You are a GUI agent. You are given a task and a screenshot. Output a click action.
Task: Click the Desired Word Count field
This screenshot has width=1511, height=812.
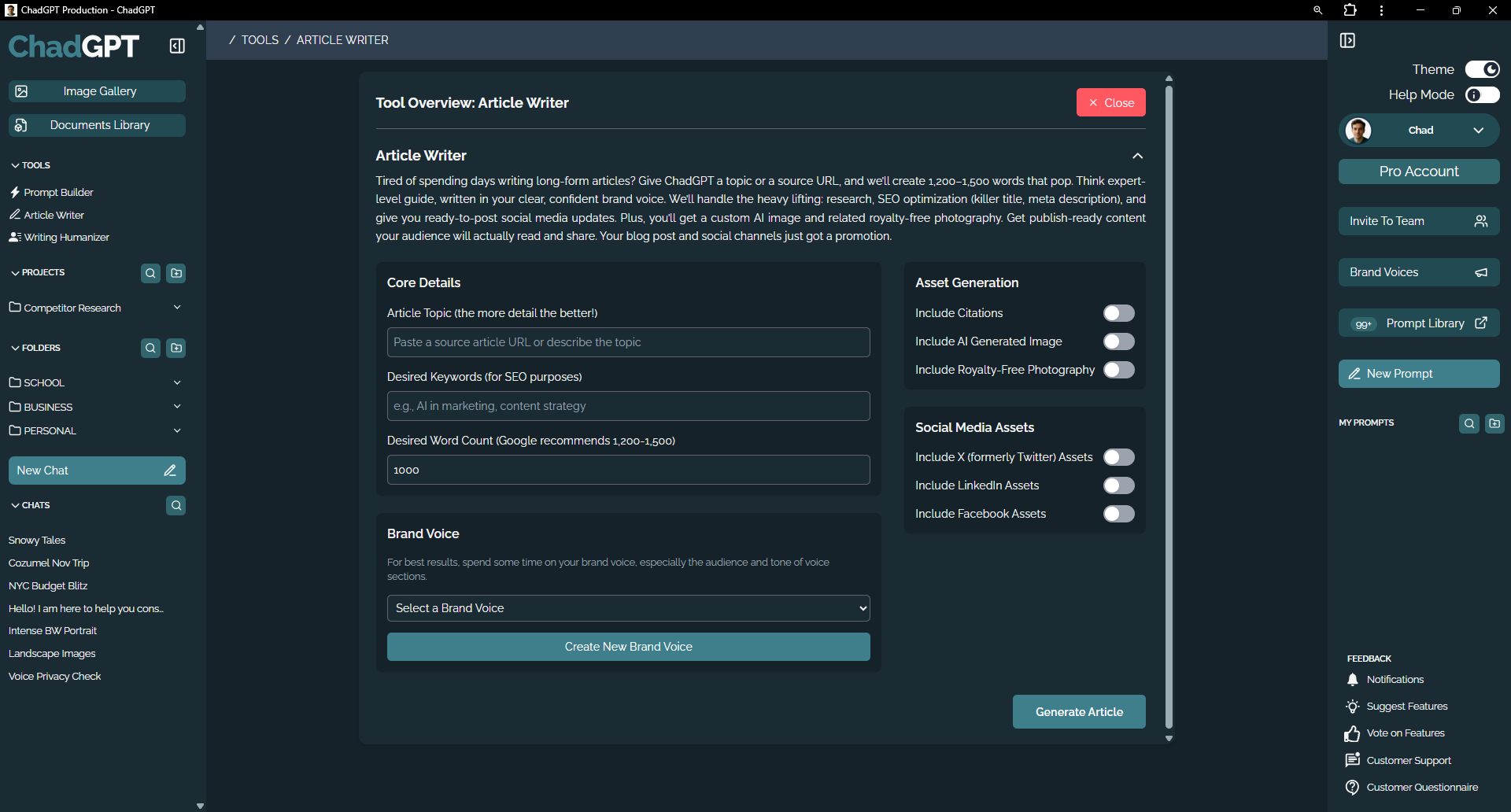point(627,469)
